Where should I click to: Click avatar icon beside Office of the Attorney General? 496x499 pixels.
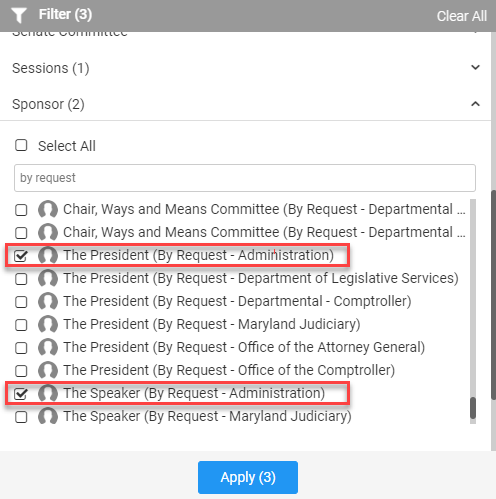[x=48, y=347]
